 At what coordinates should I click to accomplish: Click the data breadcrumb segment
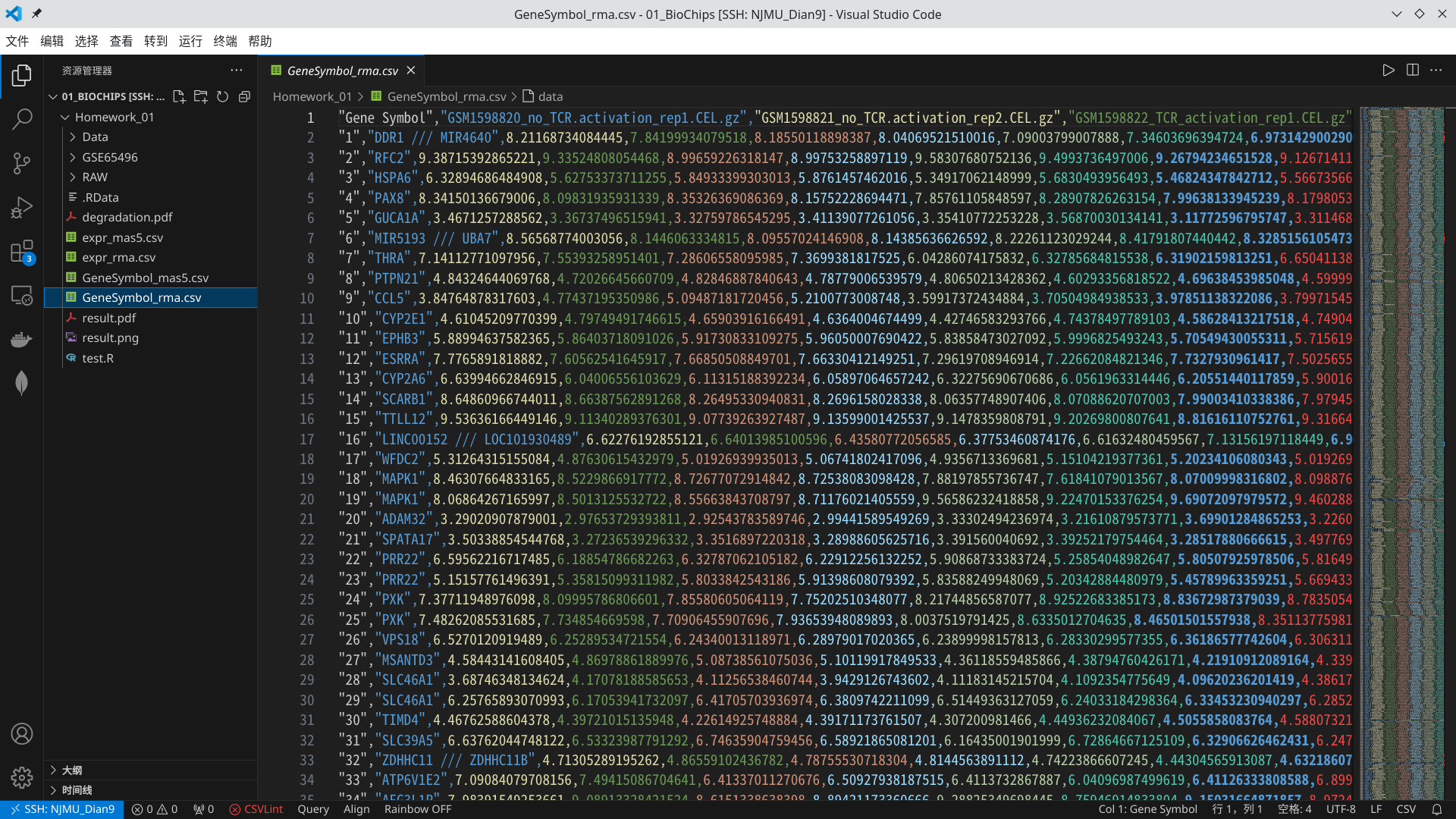pyautogui.click(x=543, y=96)
